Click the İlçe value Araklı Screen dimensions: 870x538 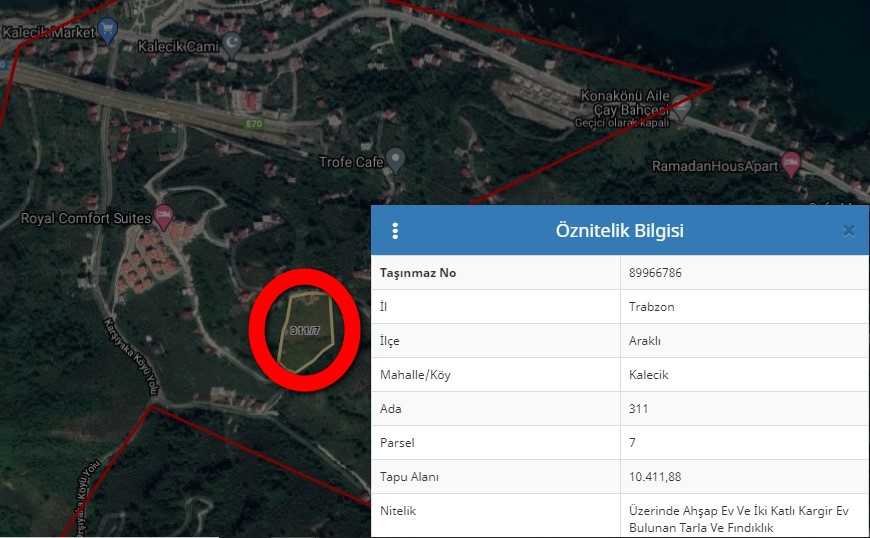pos(645,341)
